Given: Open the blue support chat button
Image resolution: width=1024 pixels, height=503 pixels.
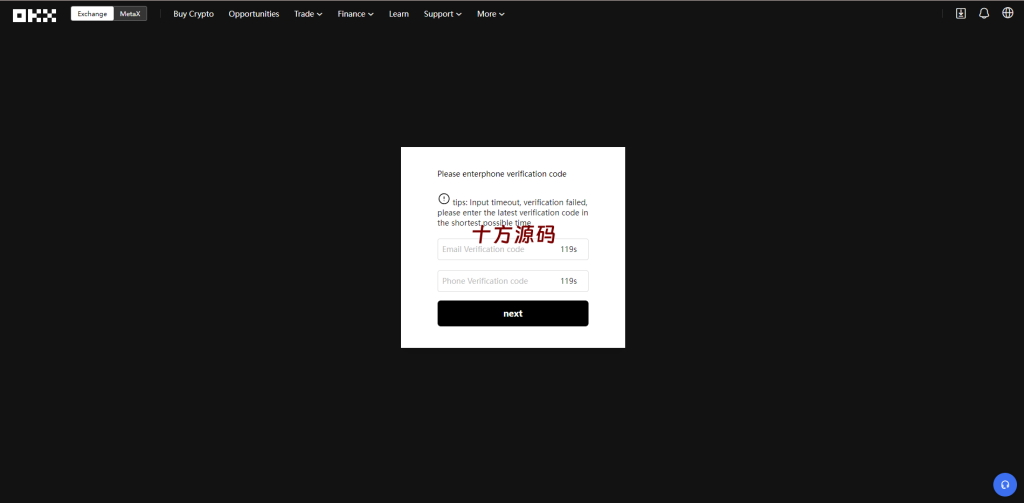Looking at the screenshot, I should click(x=1005, y=484).
